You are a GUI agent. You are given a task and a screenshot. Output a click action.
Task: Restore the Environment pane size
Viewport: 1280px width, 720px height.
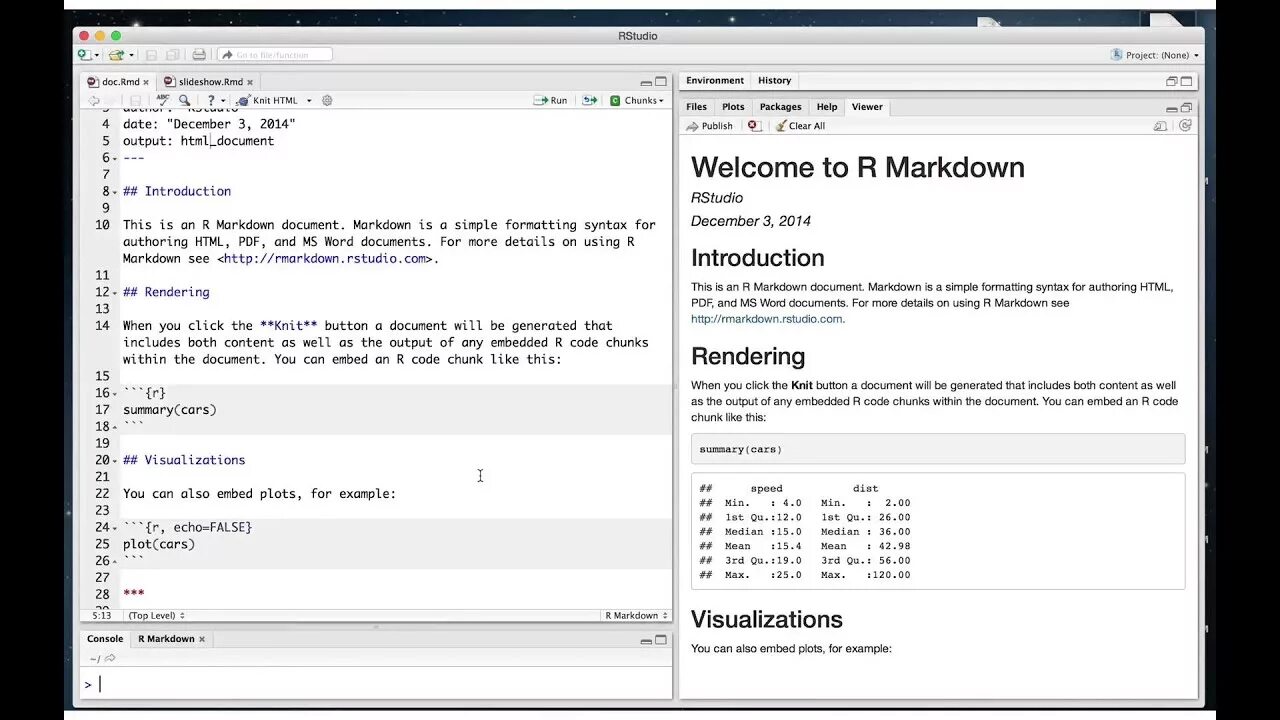coord(1171,81)
